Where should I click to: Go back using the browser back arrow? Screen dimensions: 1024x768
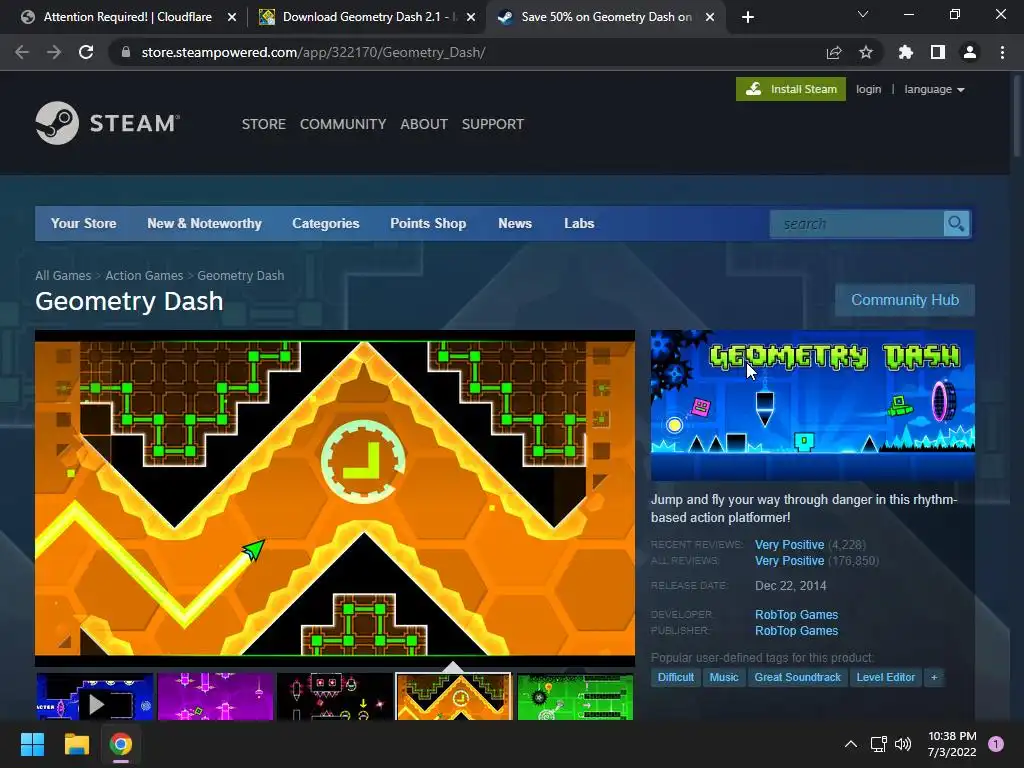[22, 52]
